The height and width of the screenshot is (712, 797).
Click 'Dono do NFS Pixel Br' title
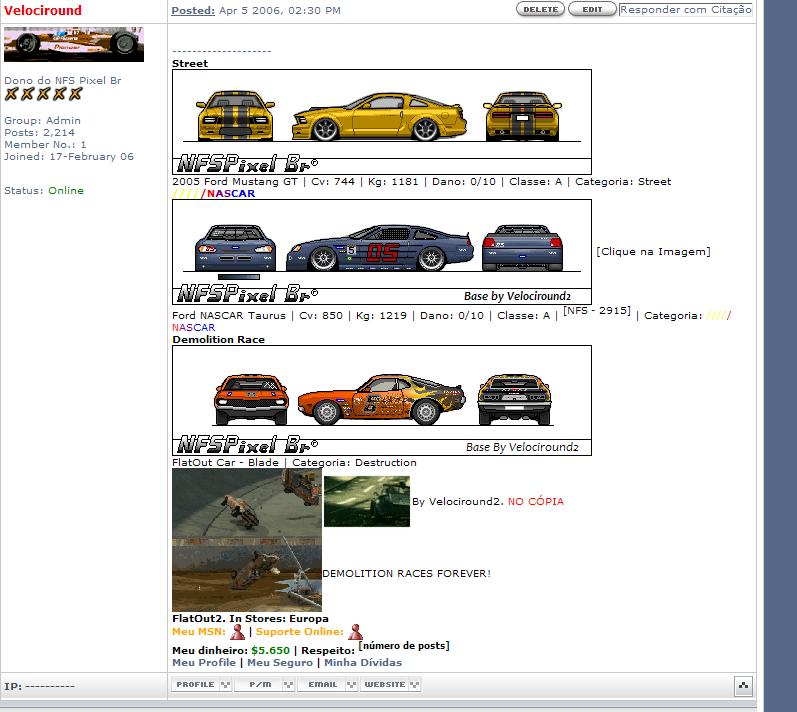click(x=63, y=80)
